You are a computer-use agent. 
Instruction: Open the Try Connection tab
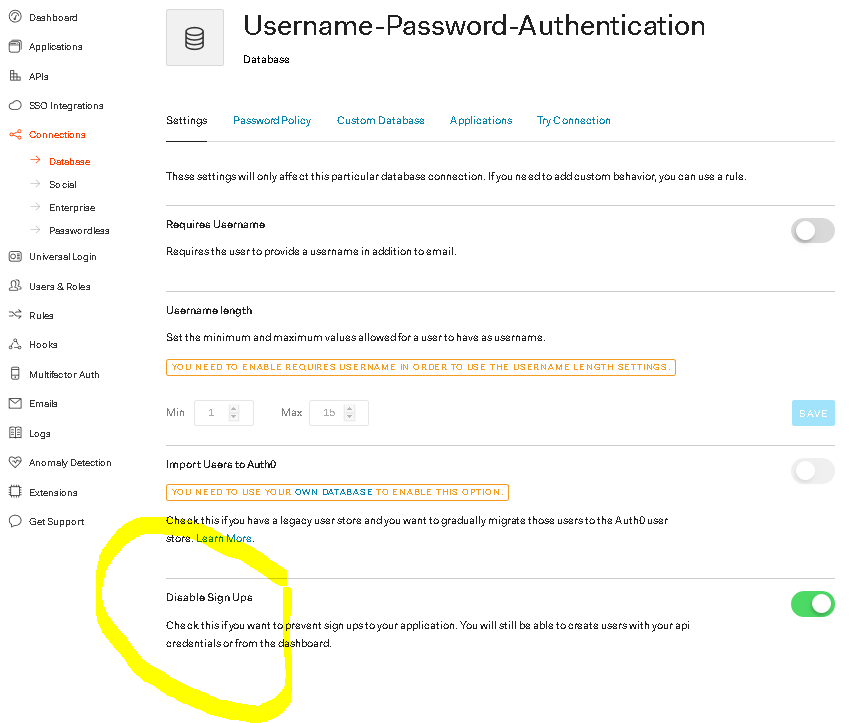[573, 120]
